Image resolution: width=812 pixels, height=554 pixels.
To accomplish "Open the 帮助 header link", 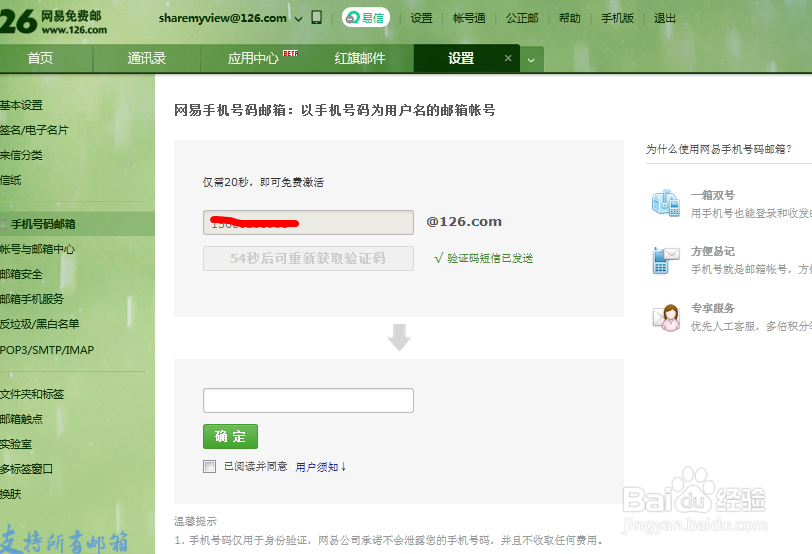I will 569,18.
